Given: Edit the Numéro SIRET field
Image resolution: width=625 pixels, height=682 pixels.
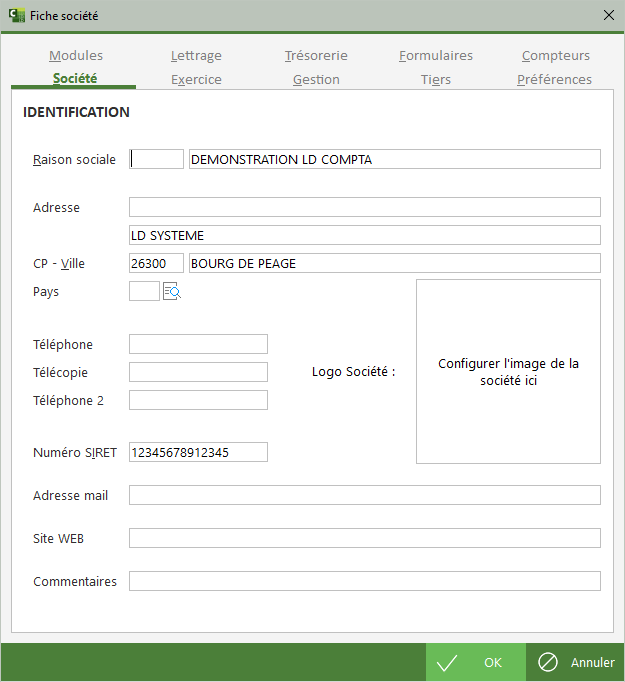Looking at the screenshot, I should click(x=198, y=452).
